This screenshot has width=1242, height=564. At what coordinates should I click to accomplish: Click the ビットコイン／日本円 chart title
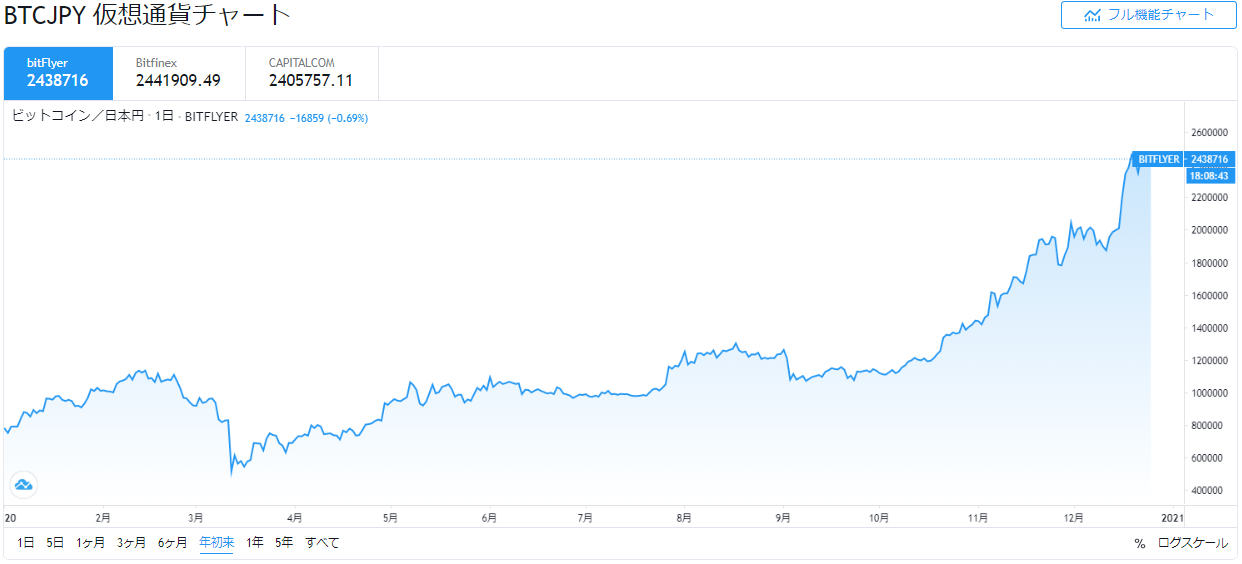click(77, 117)
